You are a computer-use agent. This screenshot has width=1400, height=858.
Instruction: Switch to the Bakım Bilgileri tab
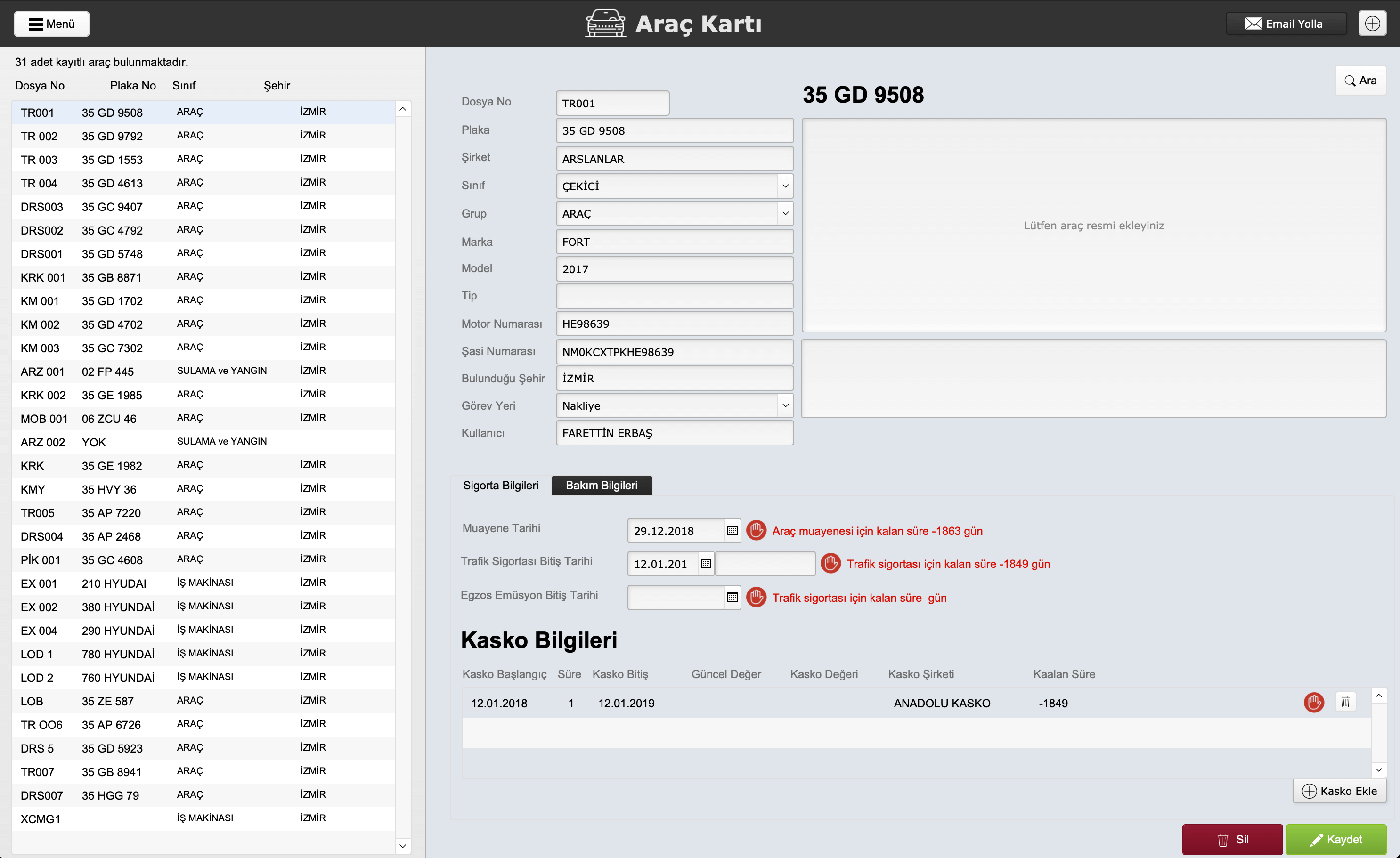(602, 486)
